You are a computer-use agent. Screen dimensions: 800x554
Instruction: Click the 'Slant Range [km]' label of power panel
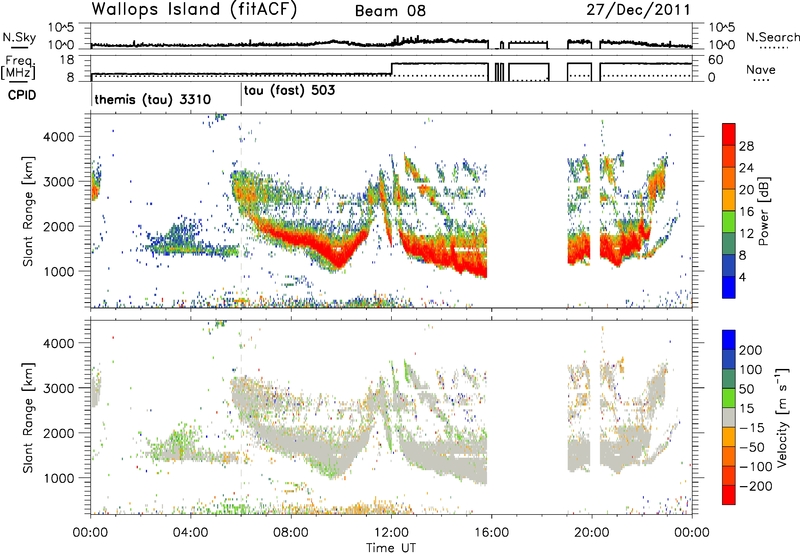point(28,211)
